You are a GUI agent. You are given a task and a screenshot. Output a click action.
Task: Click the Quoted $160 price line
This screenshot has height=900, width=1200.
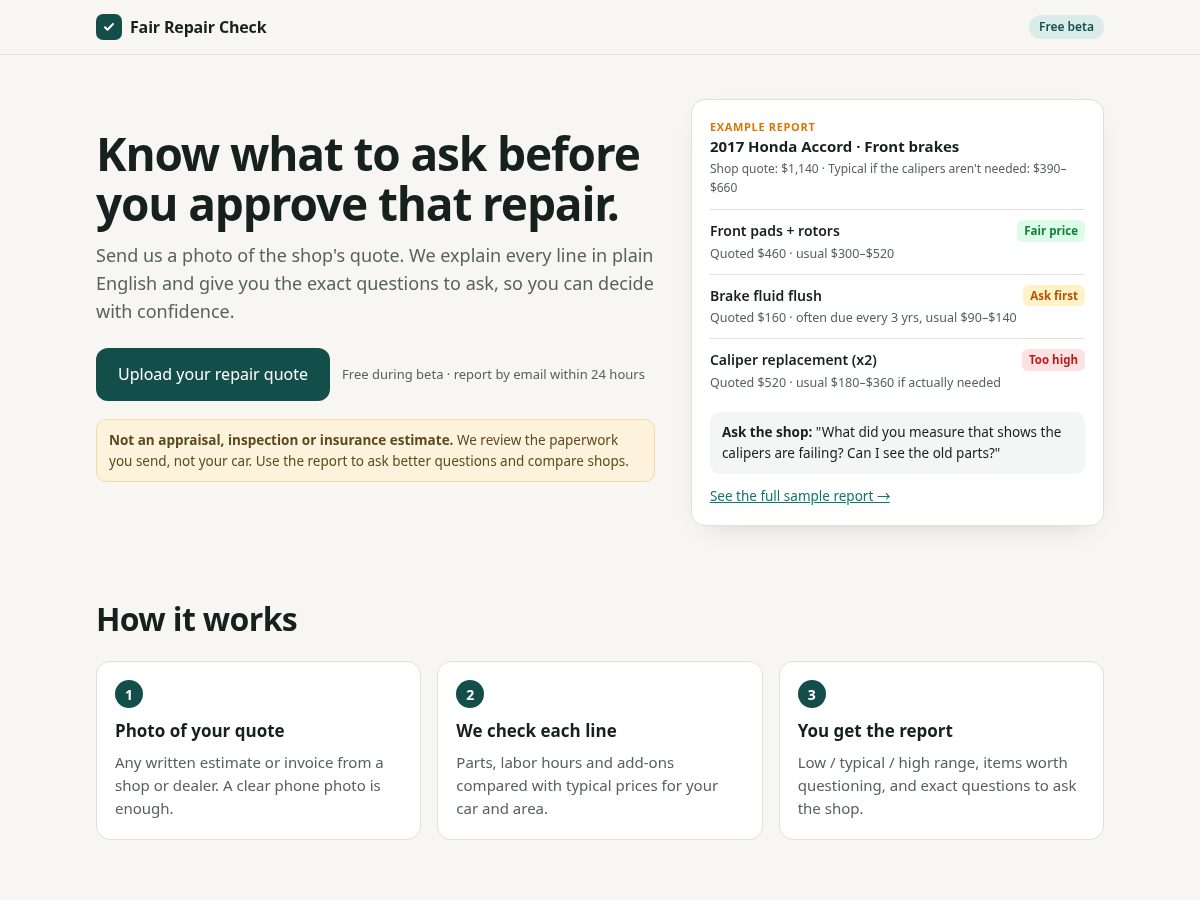[x=863, y=318]
